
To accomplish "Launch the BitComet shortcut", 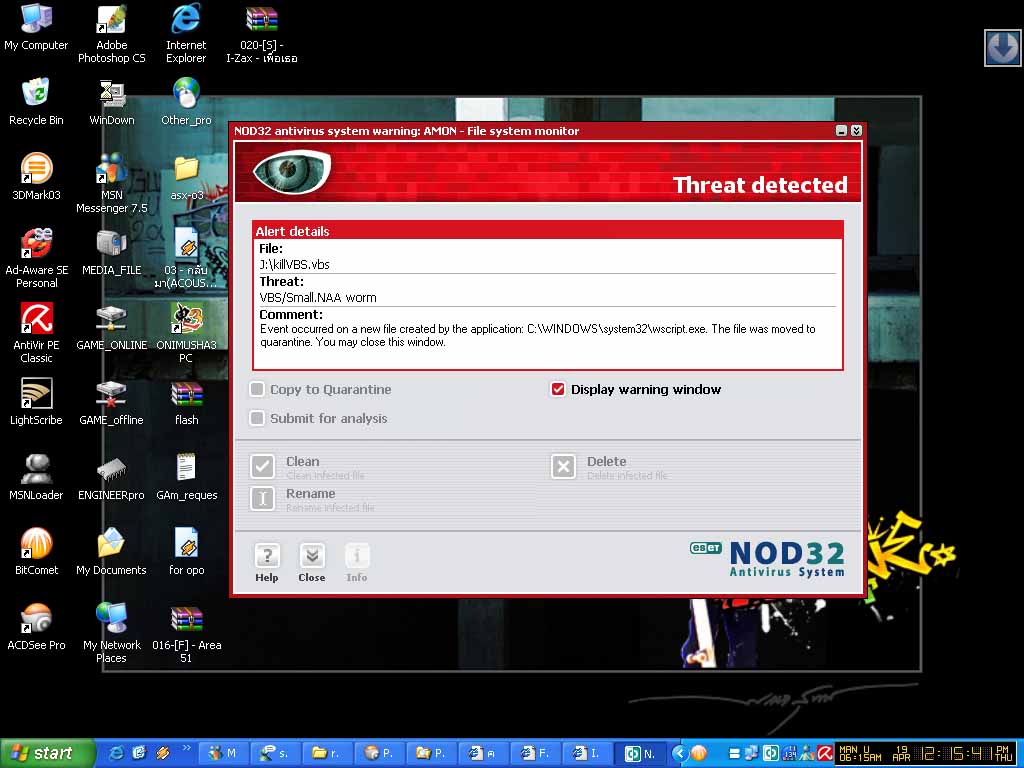I will [x=36, y=552].
